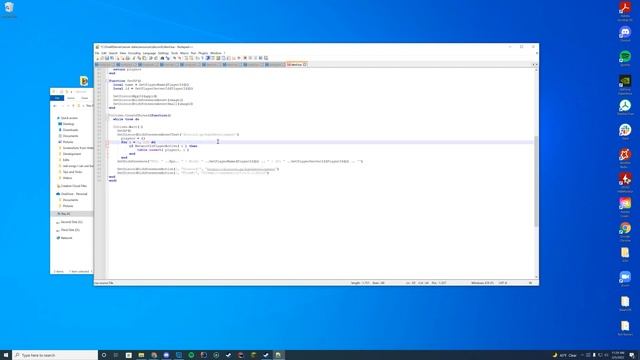Click Quick access in Explorer window

pyautogui.click(x=69, y=118)
